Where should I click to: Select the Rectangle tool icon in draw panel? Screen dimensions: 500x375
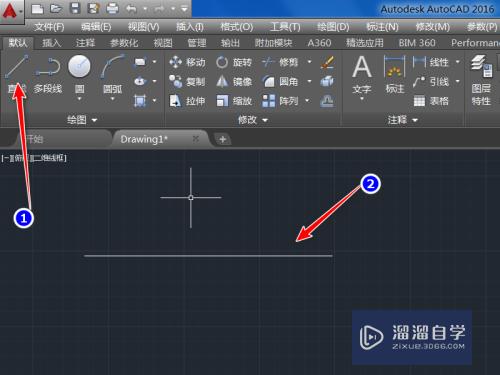pyautogui.click(x=140, y=62)
